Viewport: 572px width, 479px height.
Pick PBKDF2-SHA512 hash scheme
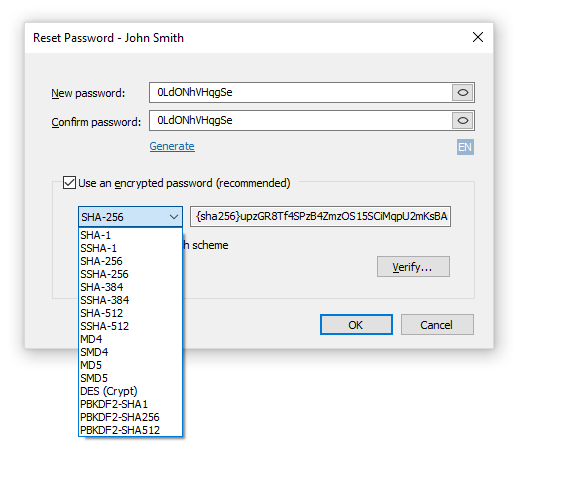[130, 430]
